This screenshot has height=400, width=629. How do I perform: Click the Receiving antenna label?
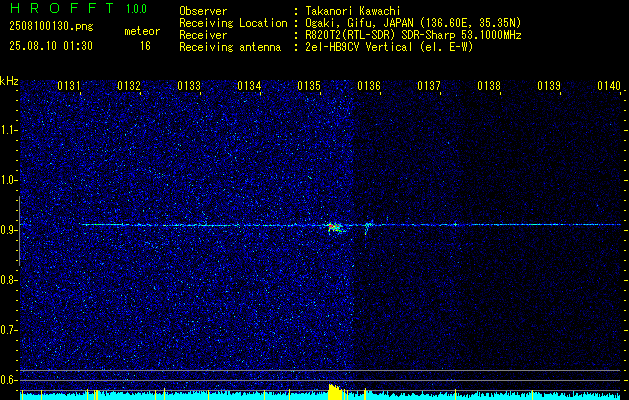click(230, 47)
